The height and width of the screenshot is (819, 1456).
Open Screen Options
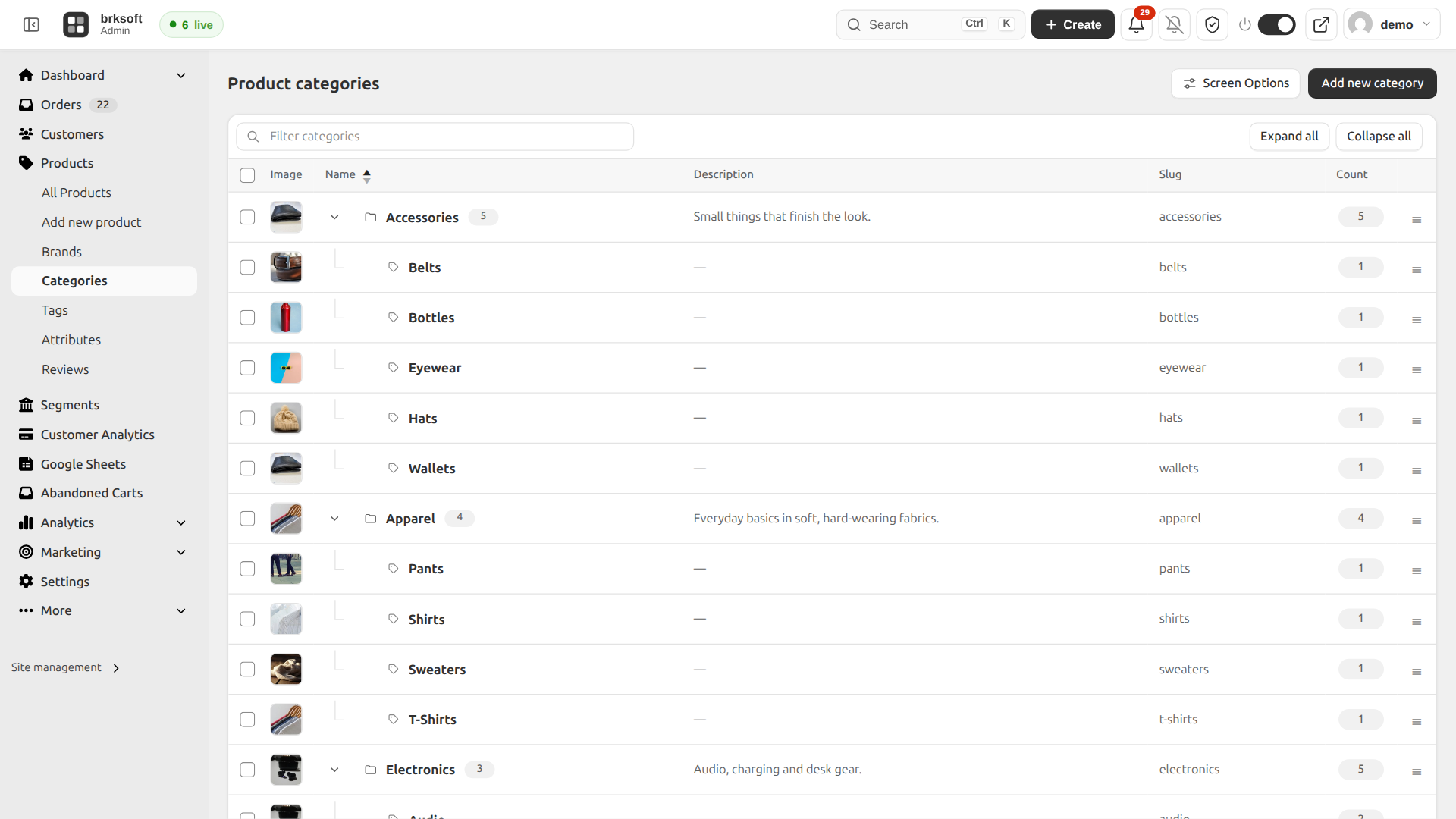(1235, 83)
